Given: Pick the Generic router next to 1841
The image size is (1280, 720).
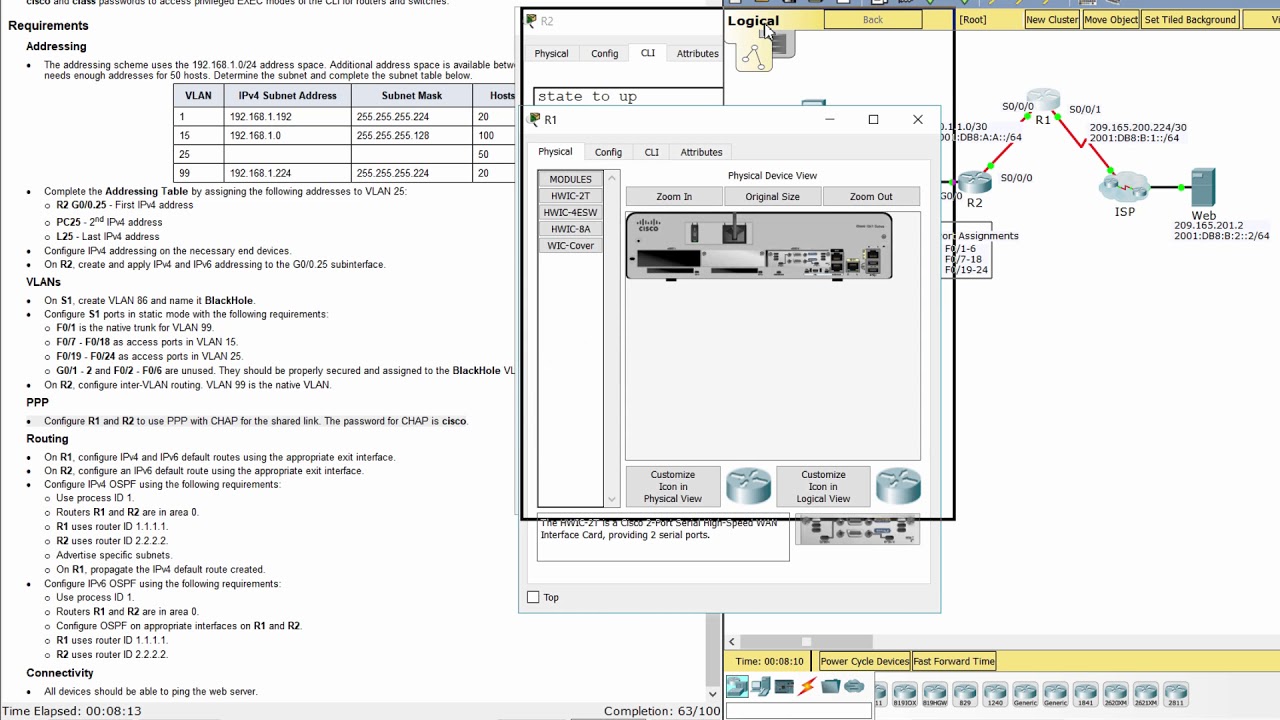Looking at the screenshot, I should point(1055,694).
